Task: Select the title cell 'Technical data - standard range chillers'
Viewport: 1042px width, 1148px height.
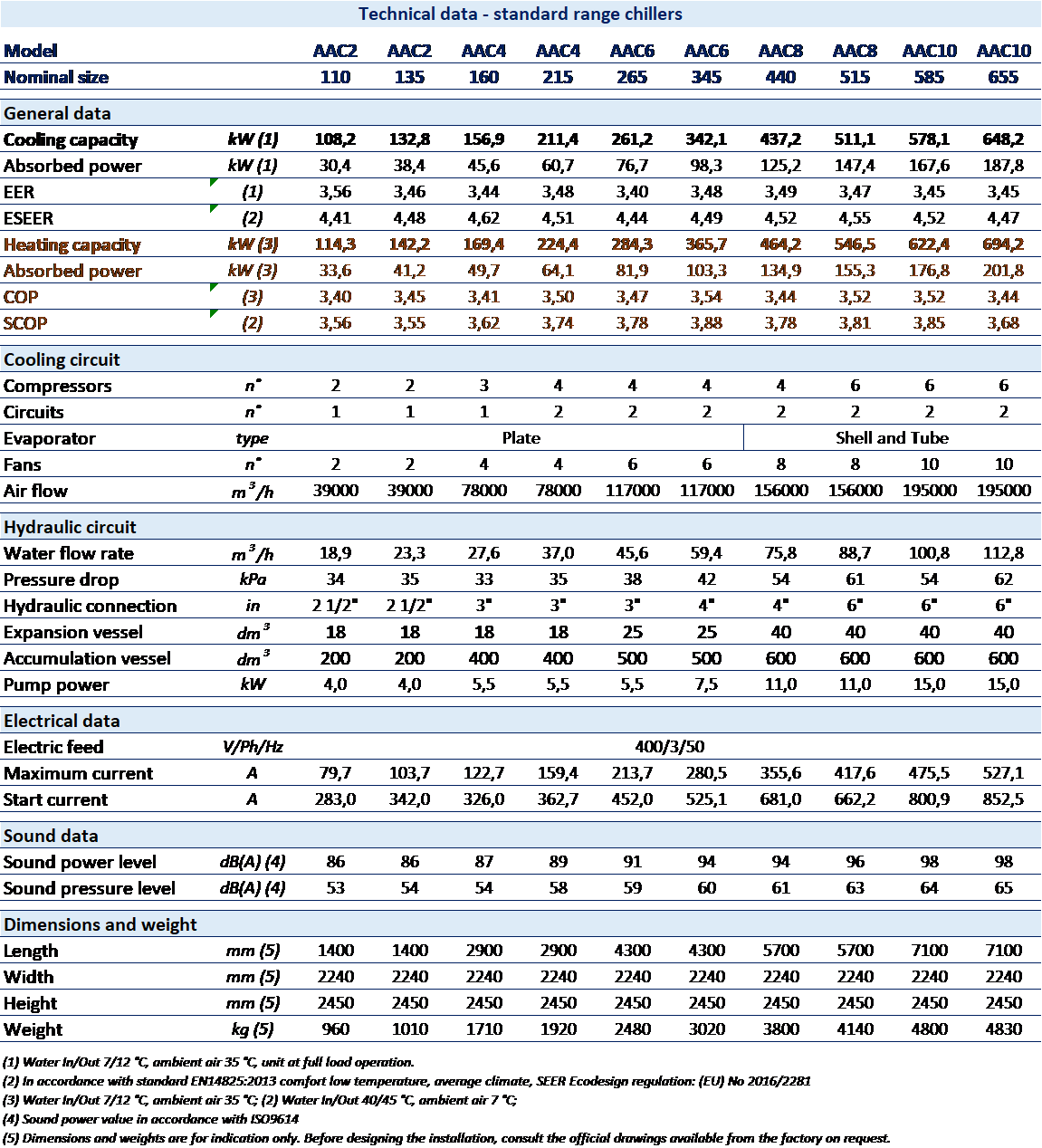Action: pyautogui.click(x=521, y=14)
